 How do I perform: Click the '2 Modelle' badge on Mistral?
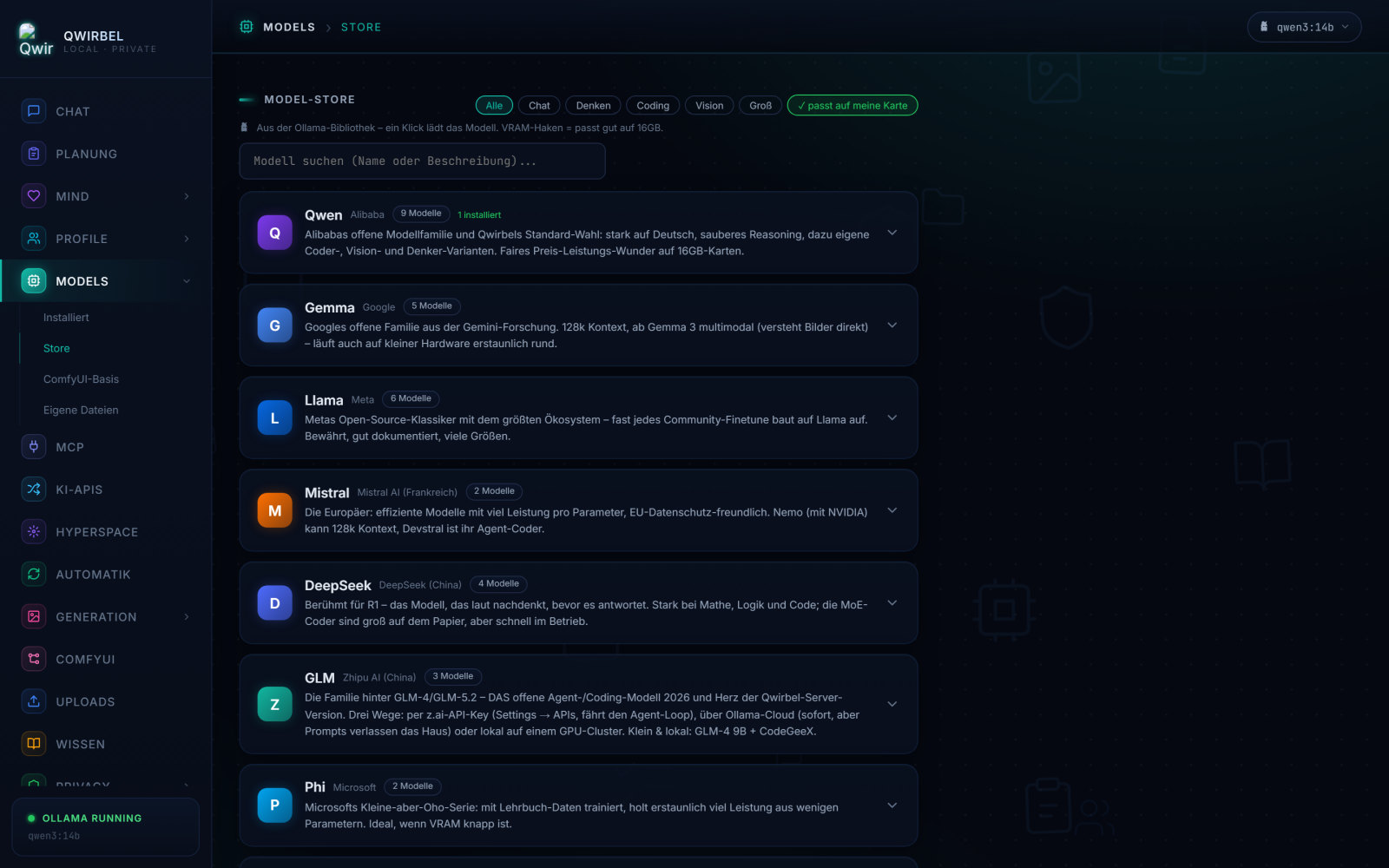(494, 491)
